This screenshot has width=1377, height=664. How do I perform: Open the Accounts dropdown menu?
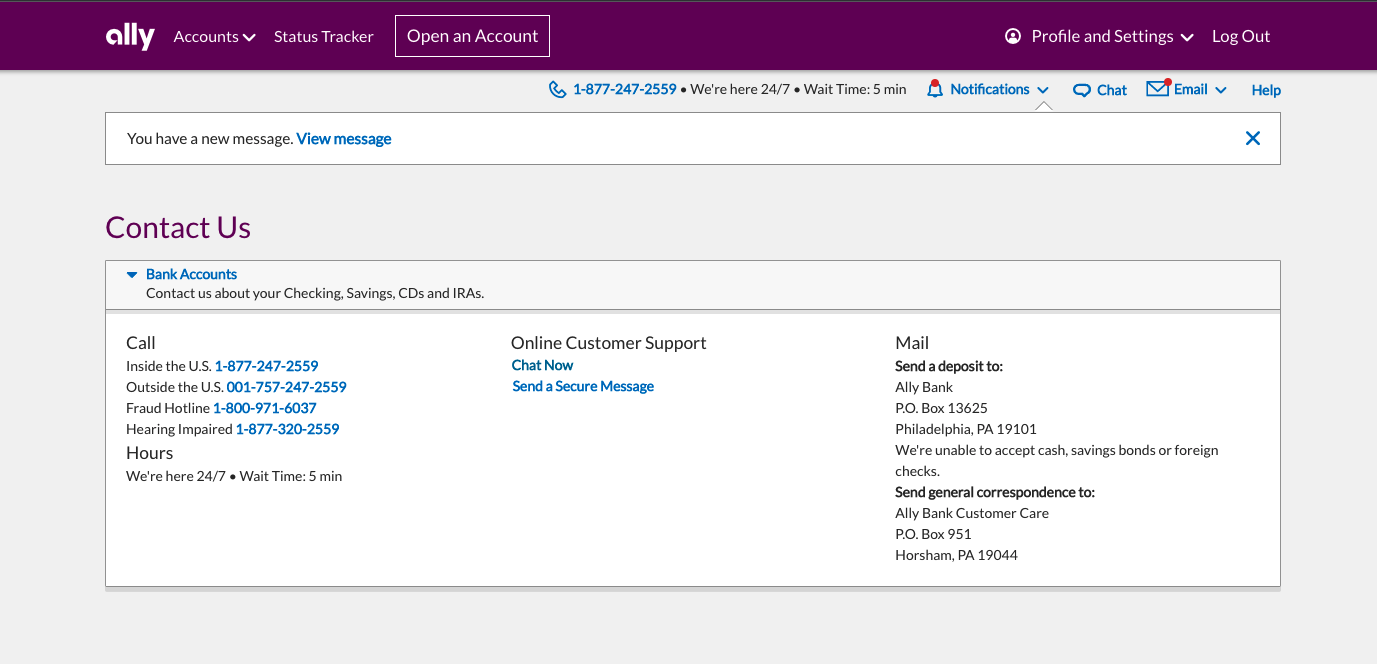point(214,37)
